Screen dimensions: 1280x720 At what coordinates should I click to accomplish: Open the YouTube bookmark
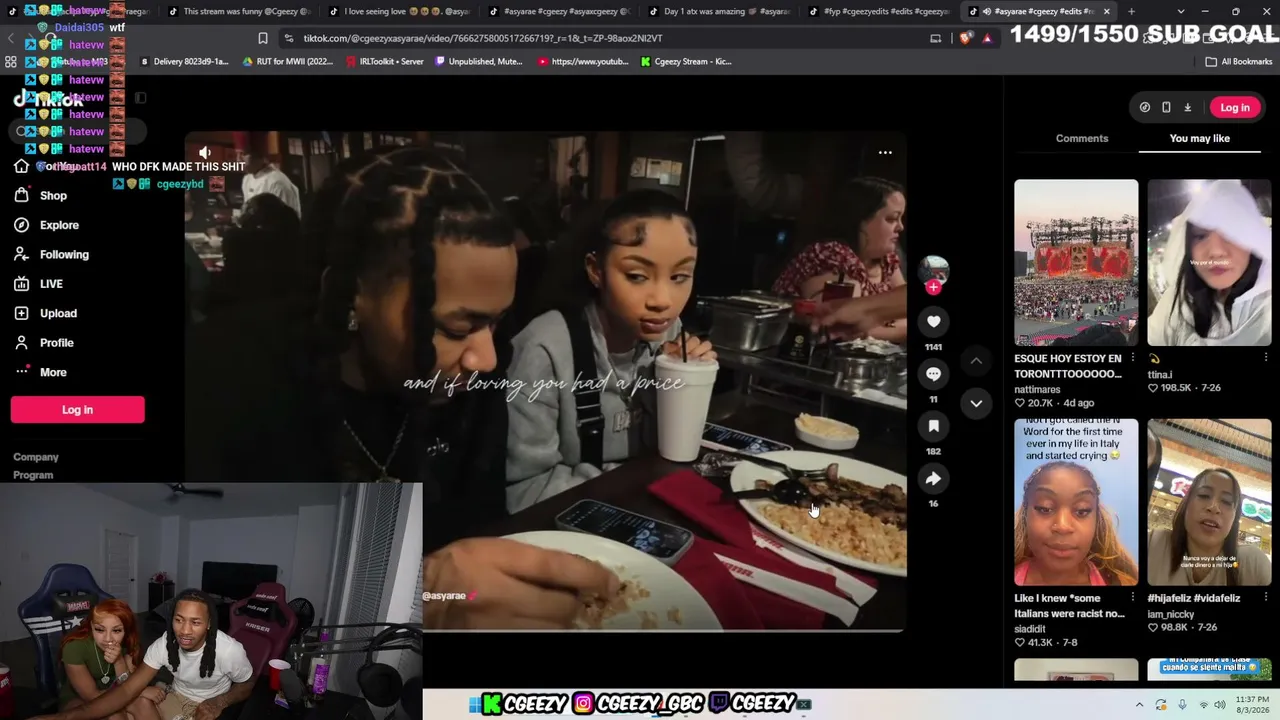click(x=584, y=61)
